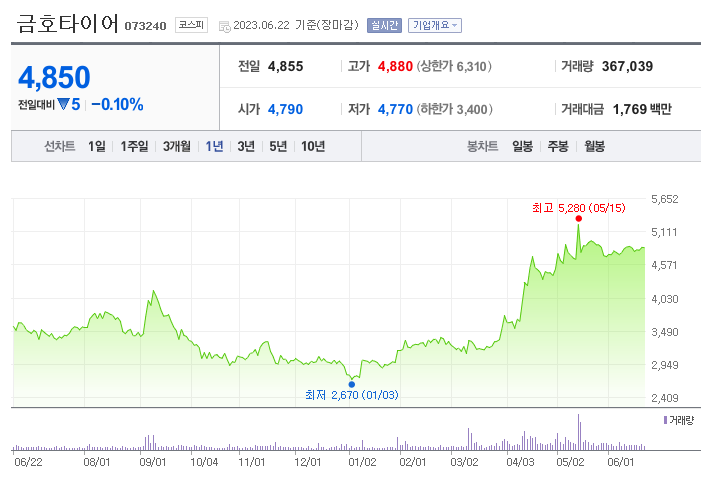Image resolution: width=701 pixels, height=485 pixels.
Task: Click the 11/01 x-axis date label
Action: (252, 462)
